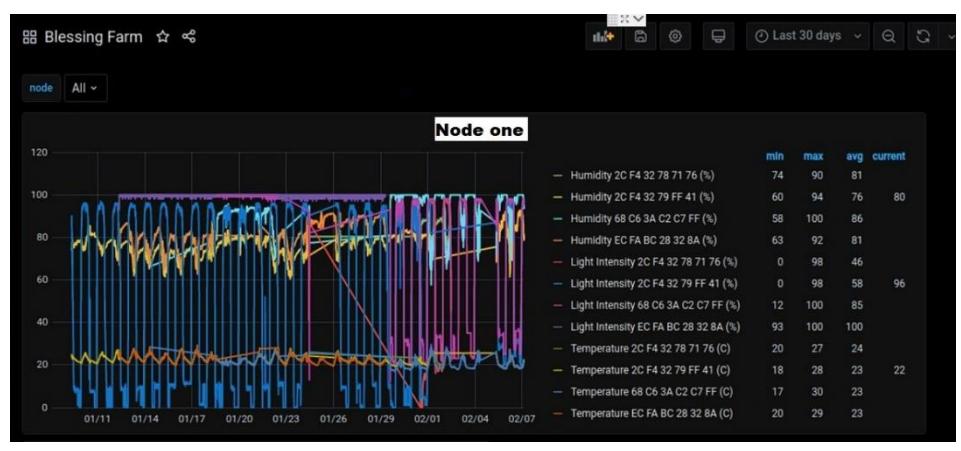This screenshot has width=961, height=451.
Task: Sort legend by the avg column header
Action: click(854, 156)
